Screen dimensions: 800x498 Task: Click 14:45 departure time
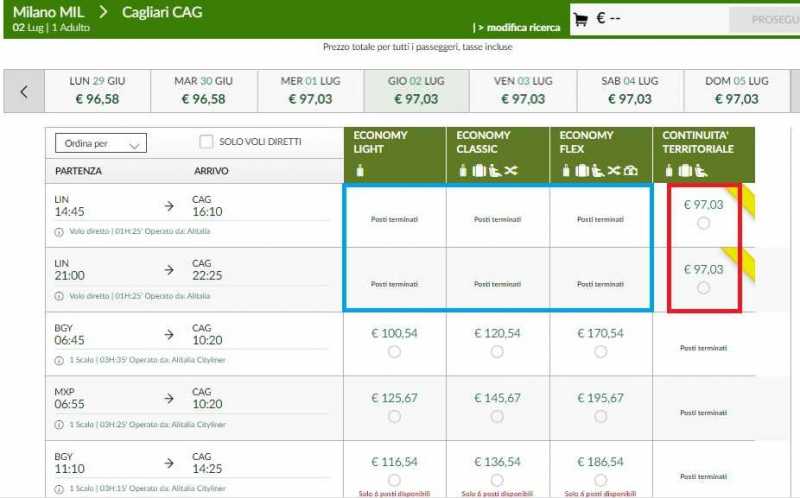click(69, 212)
